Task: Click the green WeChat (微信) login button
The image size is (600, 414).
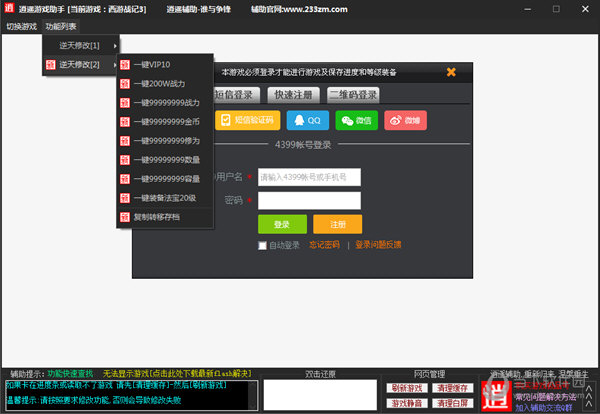Action: pos(361,120)
